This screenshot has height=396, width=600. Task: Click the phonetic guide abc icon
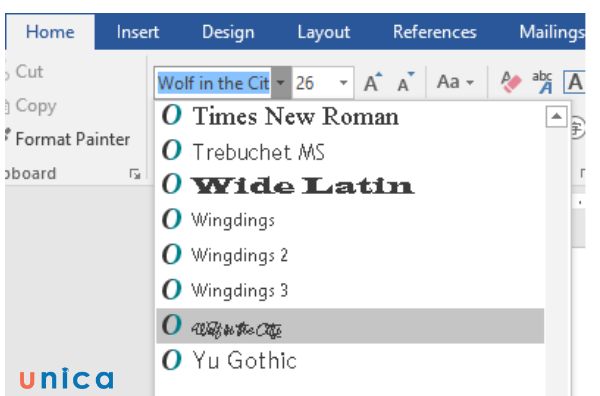point(543,82)
